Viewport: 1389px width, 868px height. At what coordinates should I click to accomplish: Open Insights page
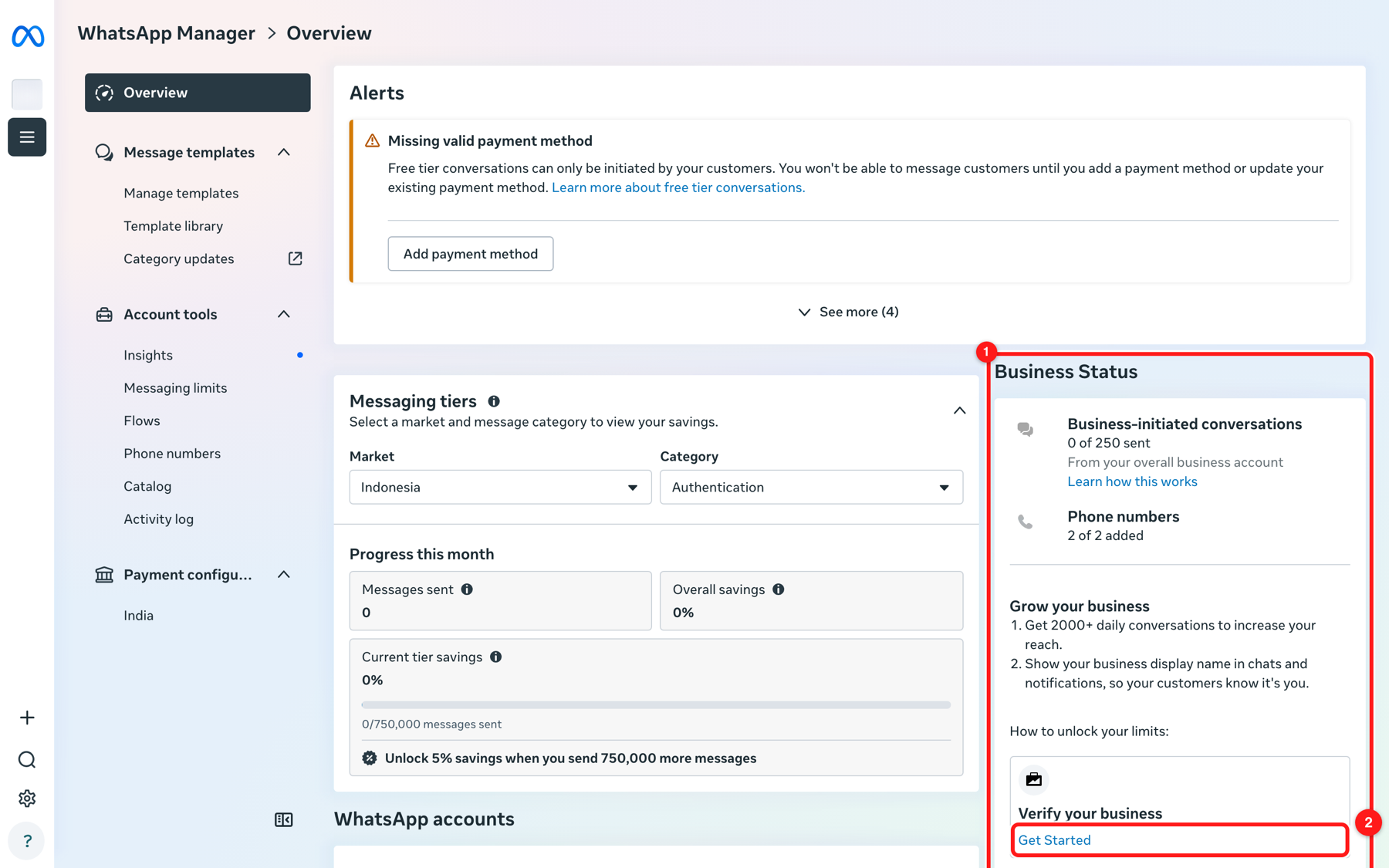148,355
